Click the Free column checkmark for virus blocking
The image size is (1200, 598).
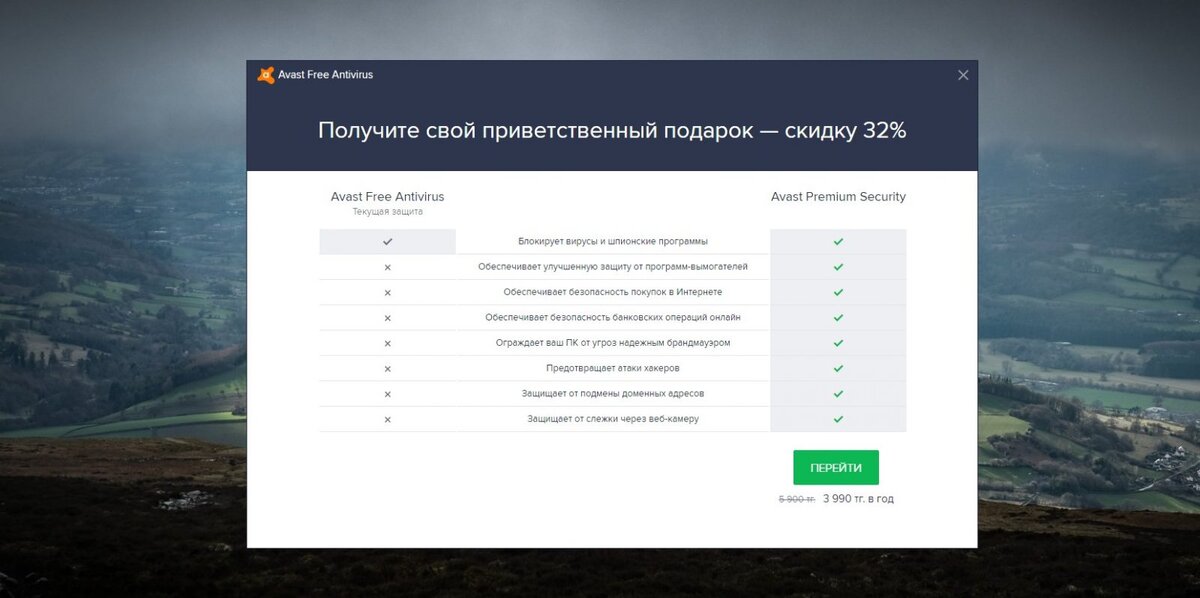tap(387, 241)
